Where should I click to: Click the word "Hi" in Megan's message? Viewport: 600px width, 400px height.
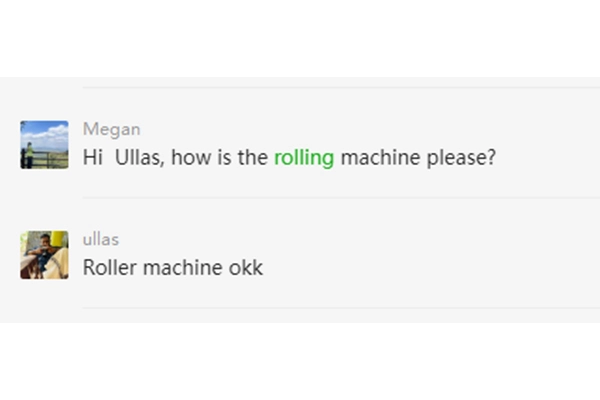(92, 158)
